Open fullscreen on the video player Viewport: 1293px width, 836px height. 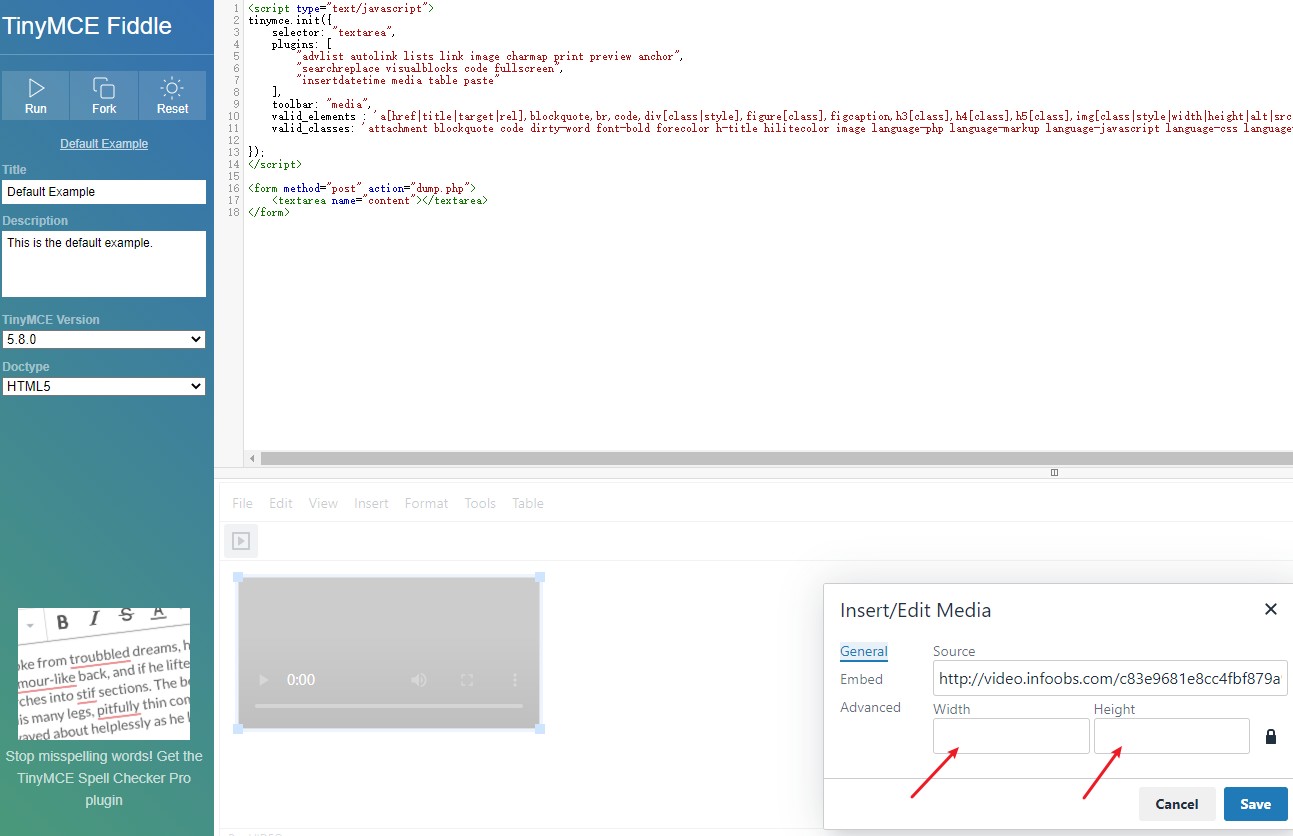pos(467,679)
